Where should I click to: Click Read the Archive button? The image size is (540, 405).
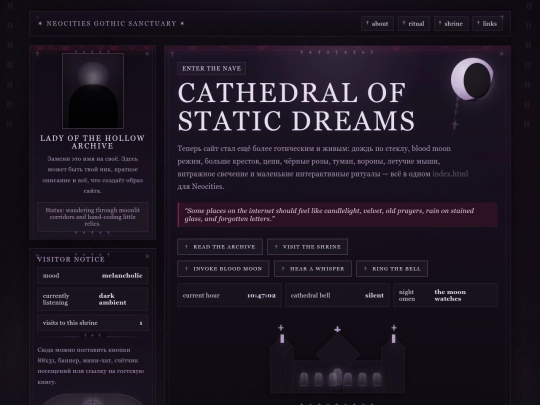click(220, 247)
